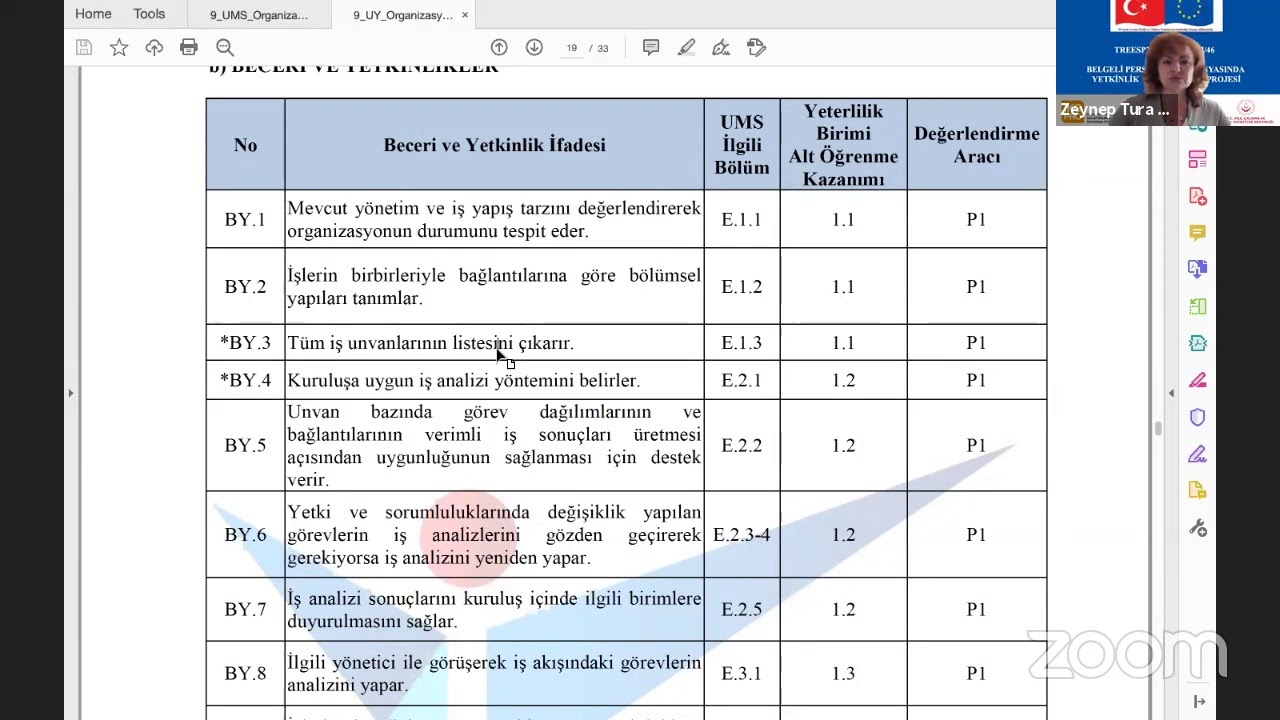This screenshot has width=1280, height=720.
Task: Open the find text magnifier
Action: click(225, 47)
